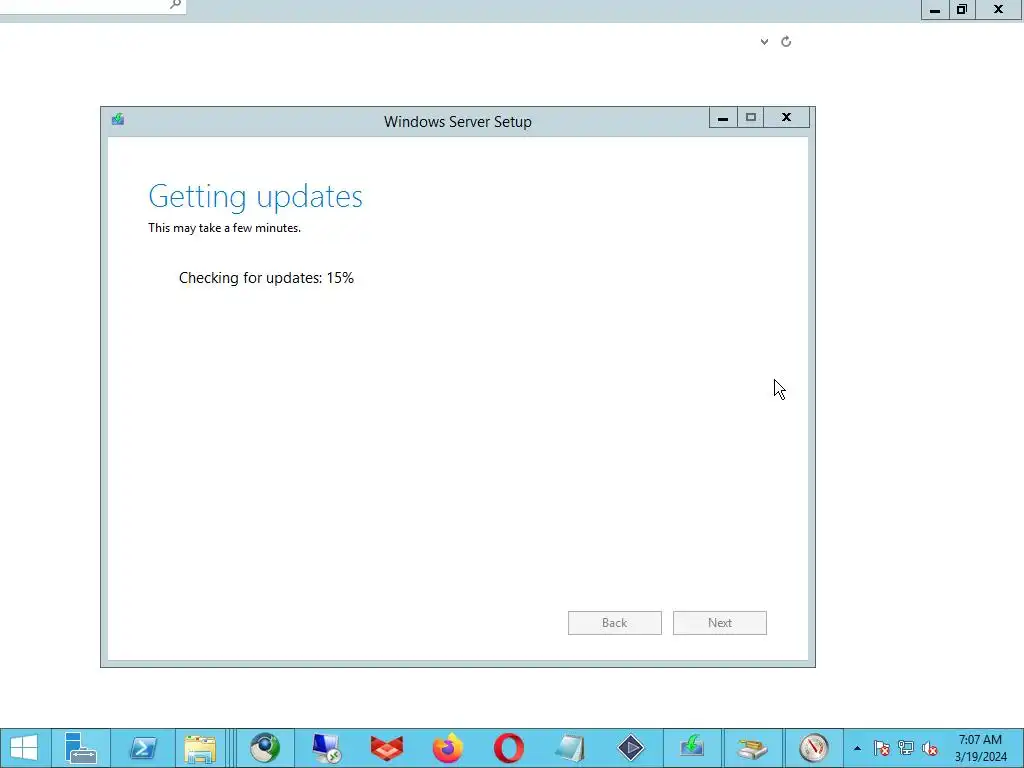
Task: Restore down the background window
Action: [961, 10]
